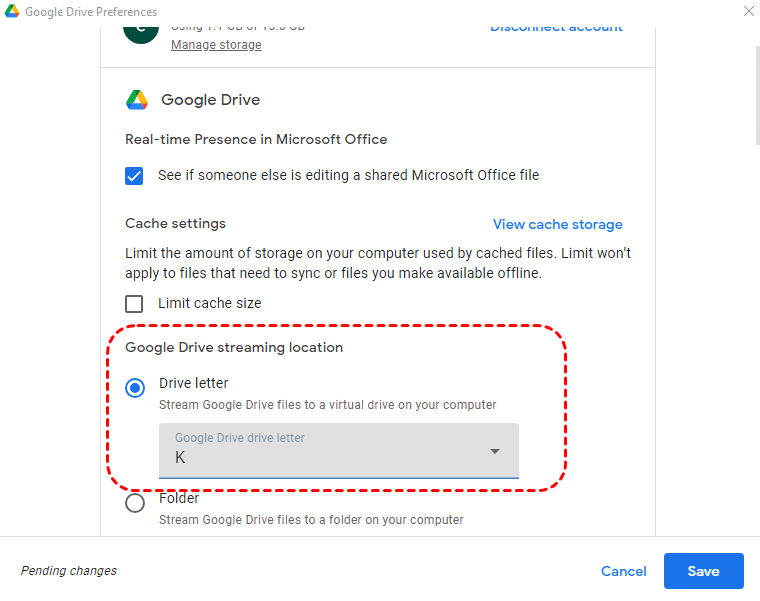Click the Cache settings heading
The height and width of the screenshot is (601, 760).
pos(175,223)
